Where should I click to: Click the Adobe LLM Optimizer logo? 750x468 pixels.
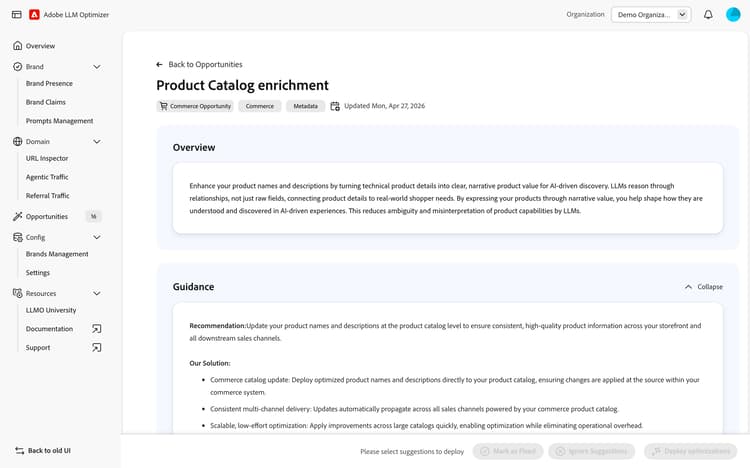point(34,14)
